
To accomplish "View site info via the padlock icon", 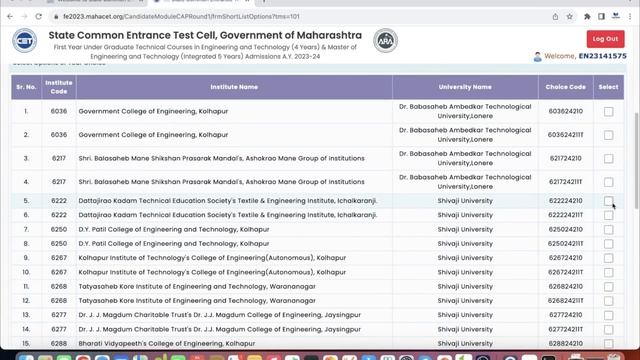I will [x=56, y=17].
